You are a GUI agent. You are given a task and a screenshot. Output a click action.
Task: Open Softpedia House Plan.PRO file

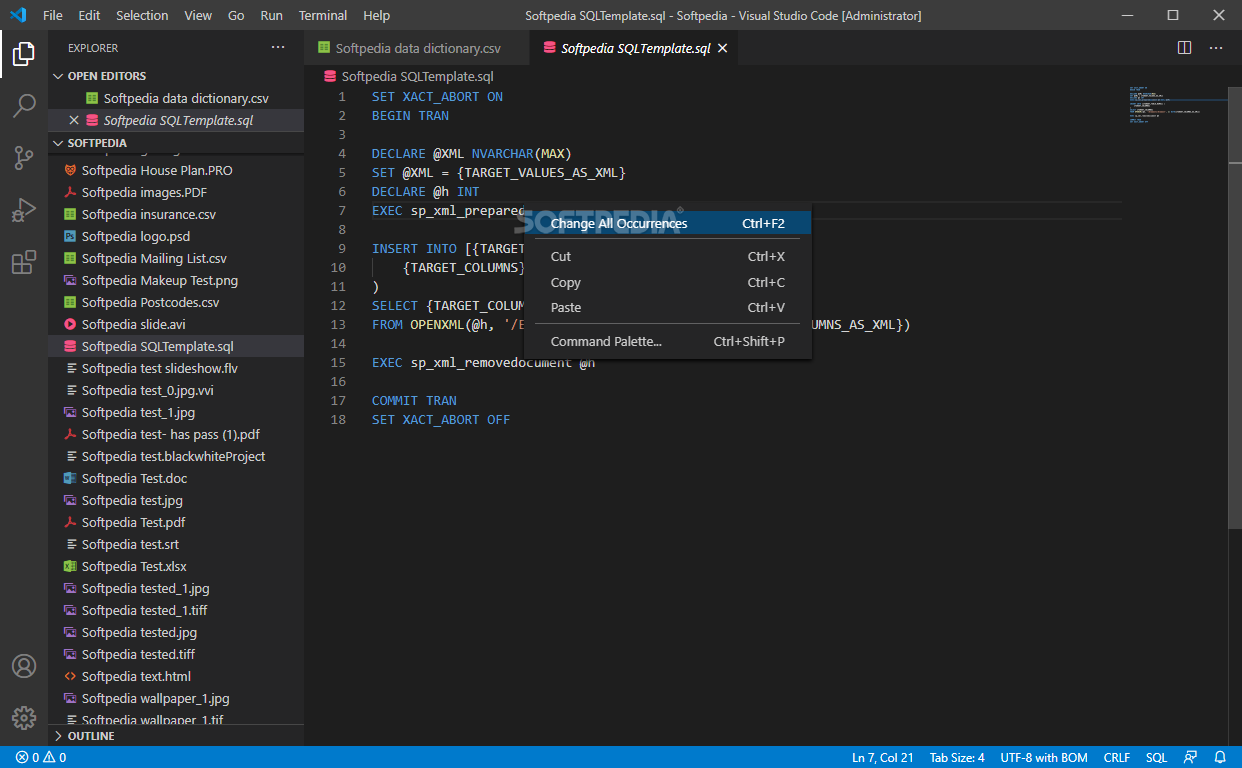click(x=175, y=170)
